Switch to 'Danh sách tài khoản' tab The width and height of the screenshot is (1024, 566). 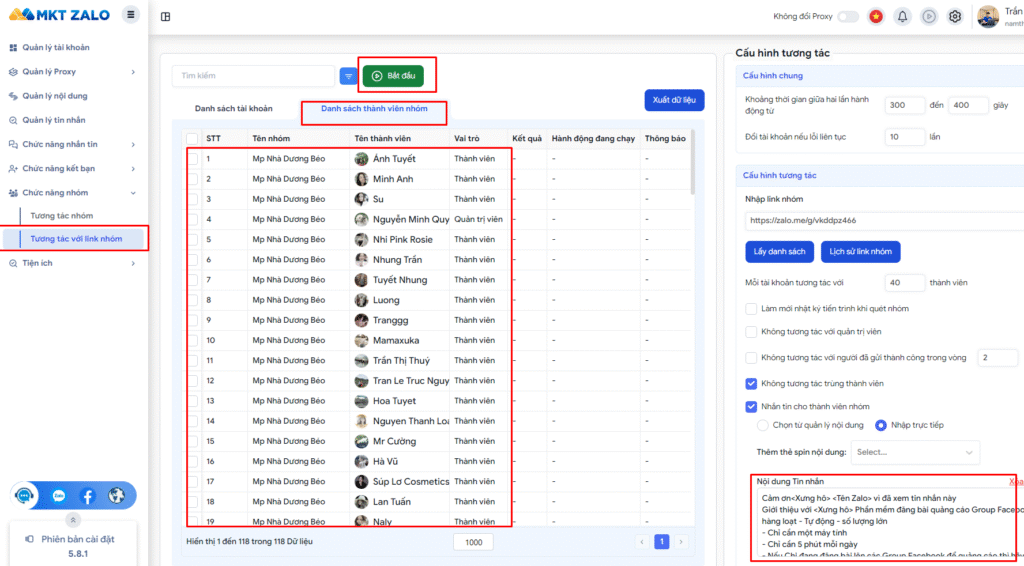pyautogui.click(x=233, y=108)
